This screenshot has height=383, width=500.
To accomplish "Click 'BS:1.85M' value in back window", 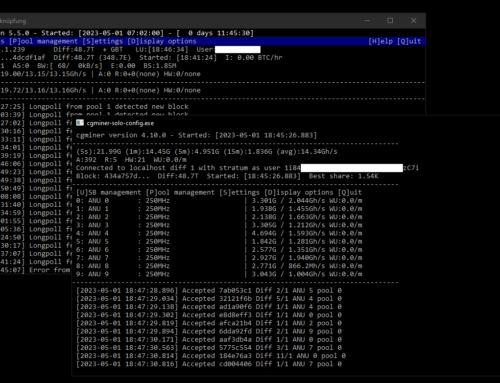I will coord(160,66).
